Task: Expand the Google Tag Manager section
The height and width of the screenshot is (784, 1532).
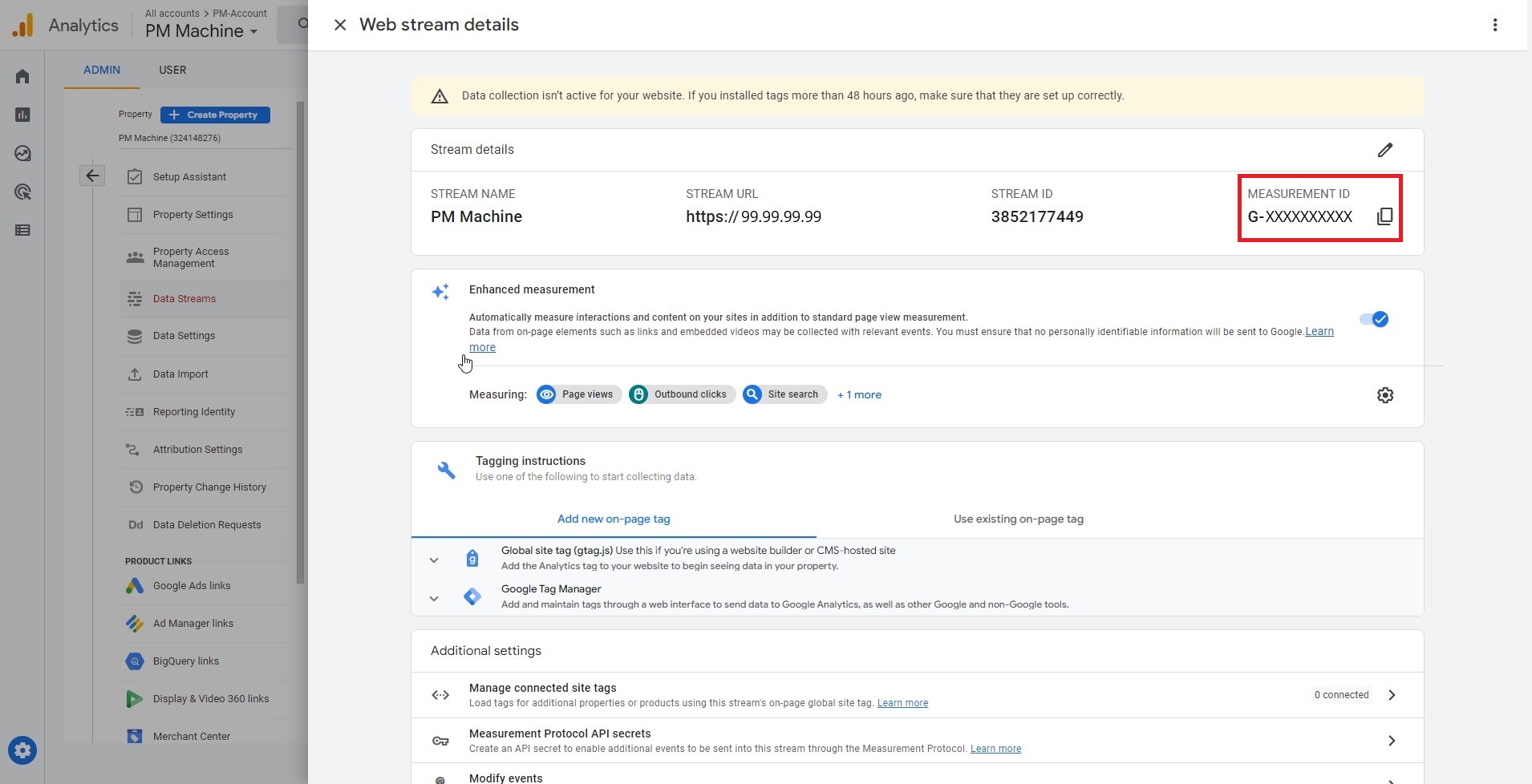Action: (x=434, y=599)
